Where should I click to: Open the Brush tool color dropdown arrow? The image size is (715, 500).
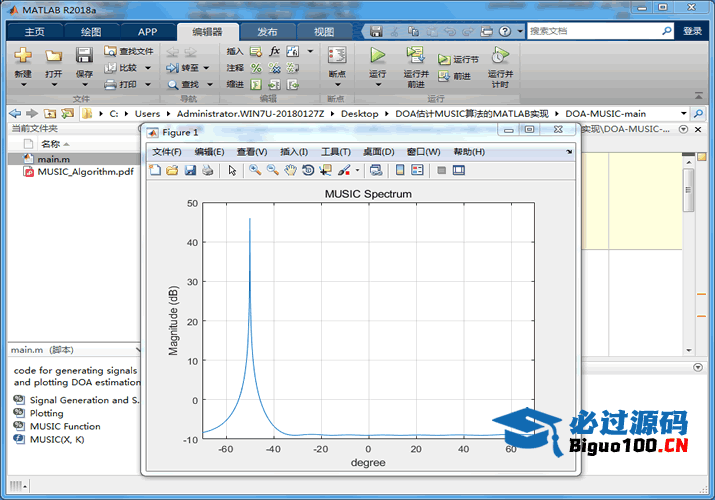[x=357, y=171]
